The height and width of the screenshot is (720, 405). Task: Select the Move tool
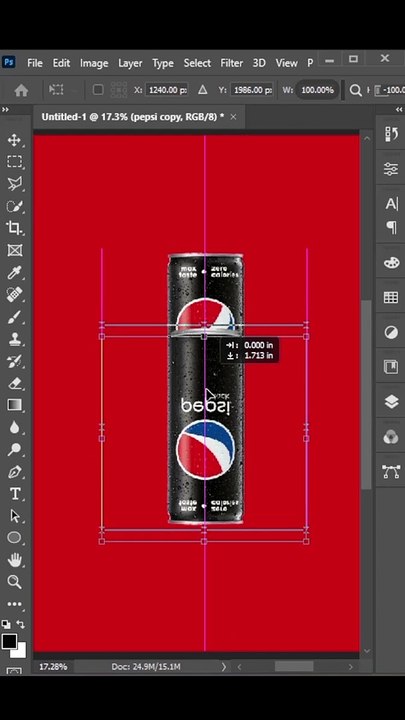[14, 140]
